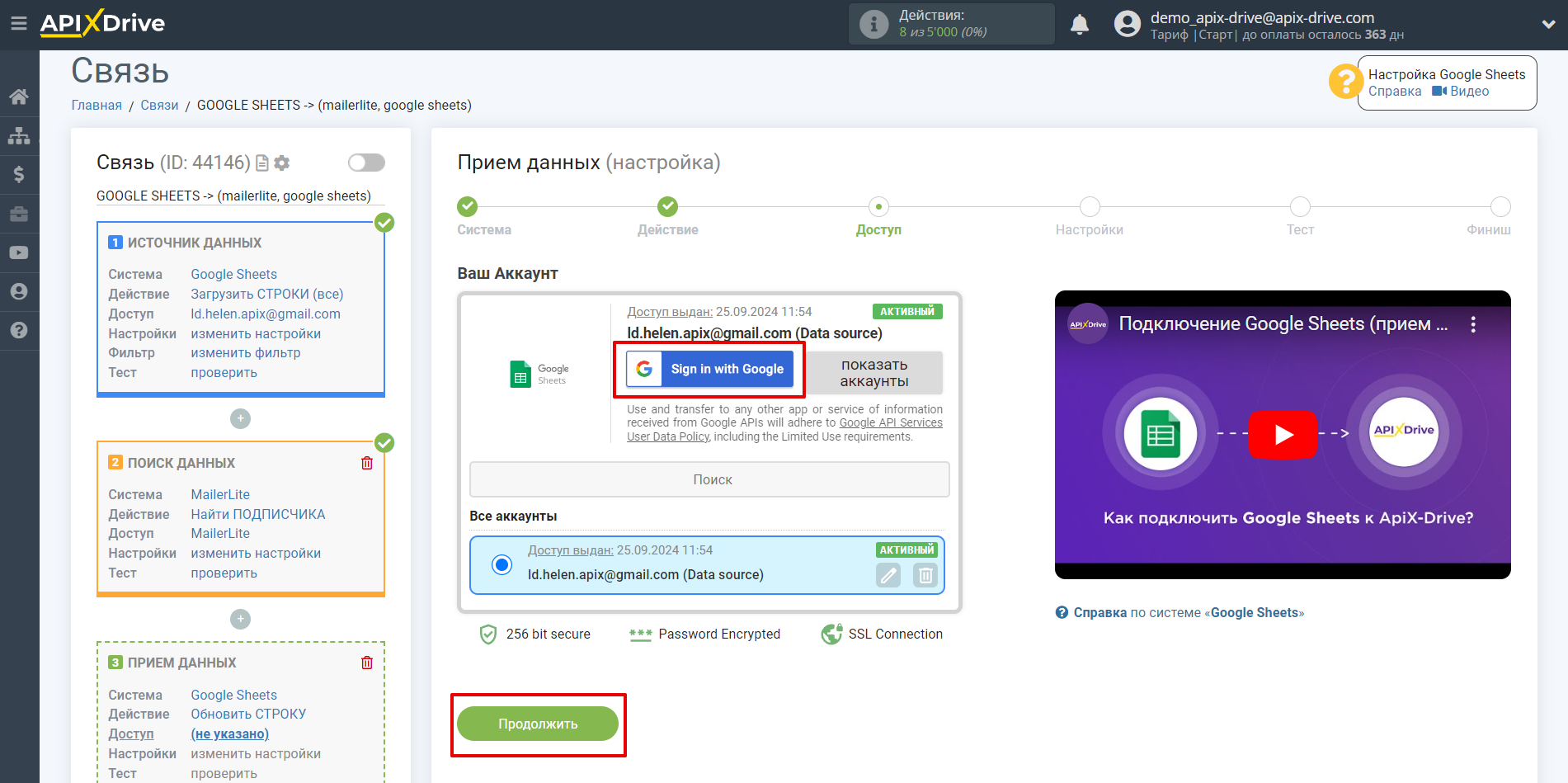Screen dimensions: 1568x783
Task: Click the Google Sheets logo in account card
Action: (539, 374)
